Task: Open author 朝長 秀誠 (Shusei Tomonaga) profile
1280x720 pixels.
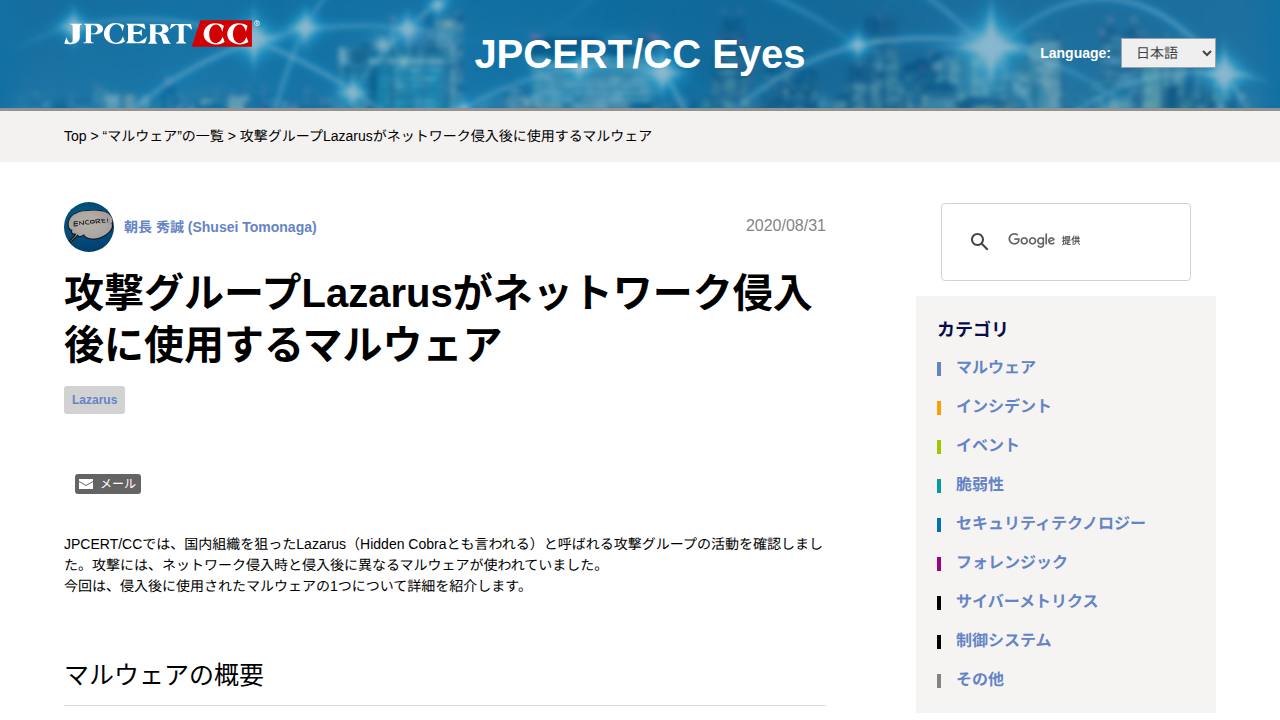Action: coord(220,227)
